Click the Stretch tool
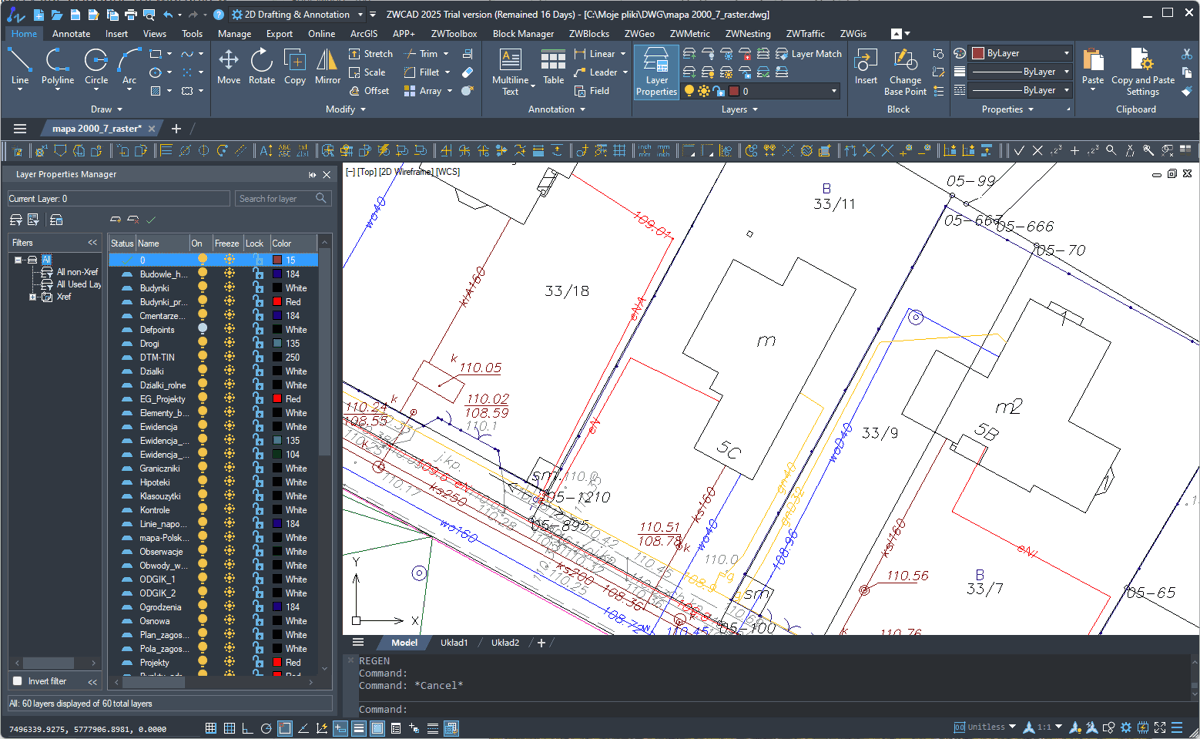Image resolution: width=1200 pixels, height=739 pixels. tap(371, 54)
